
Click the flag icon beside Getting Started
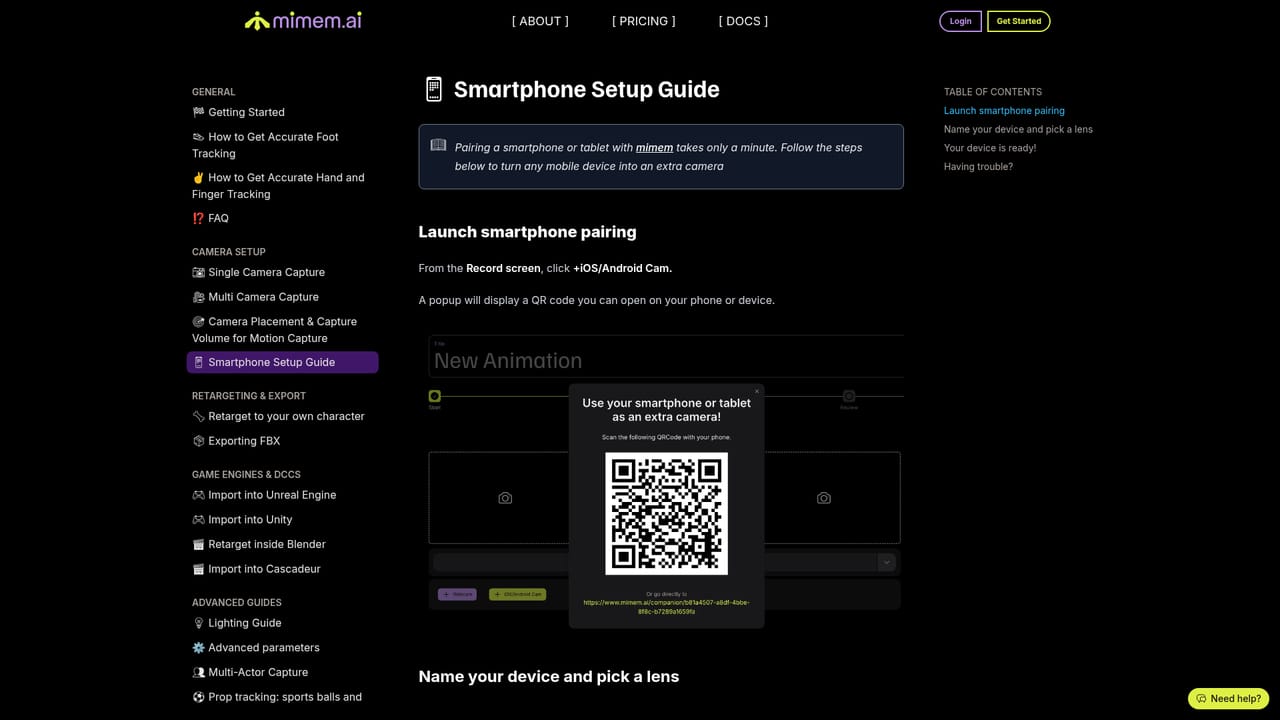tap(198, 112)
